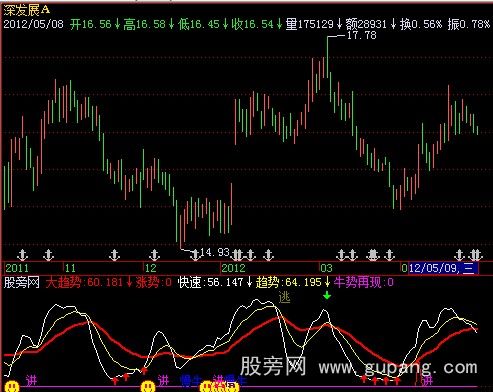Click the blue 慢牛 signal label

[x=191, y=380]
